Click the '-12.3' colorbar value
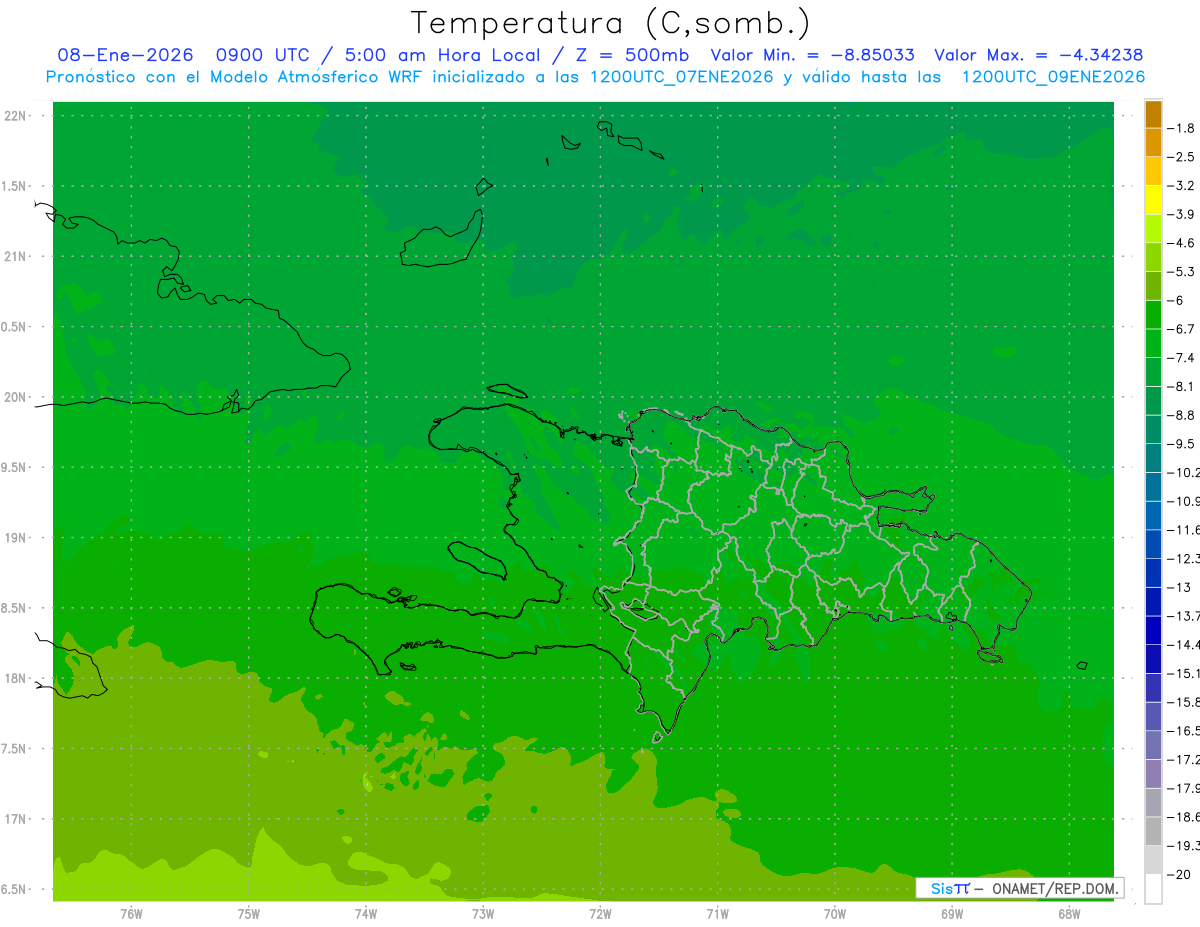The width and height of the screenshot is (1200, 927). click(x=1183, y=558)
